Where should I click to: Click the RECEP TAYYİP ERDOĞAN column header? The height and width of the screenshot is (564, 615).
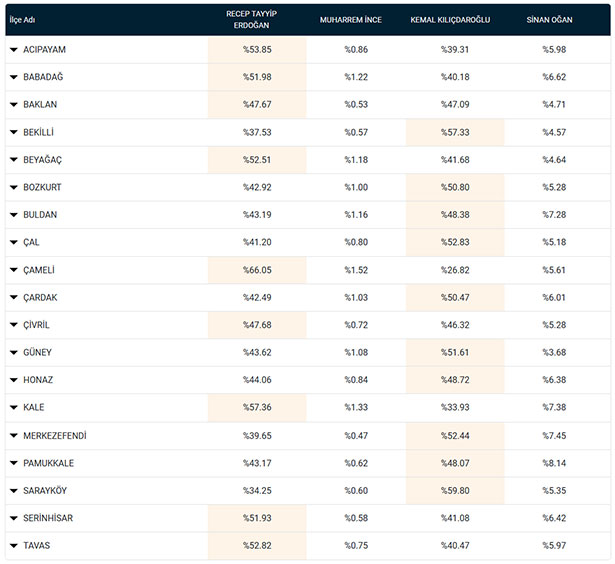[x=251, y=20]
